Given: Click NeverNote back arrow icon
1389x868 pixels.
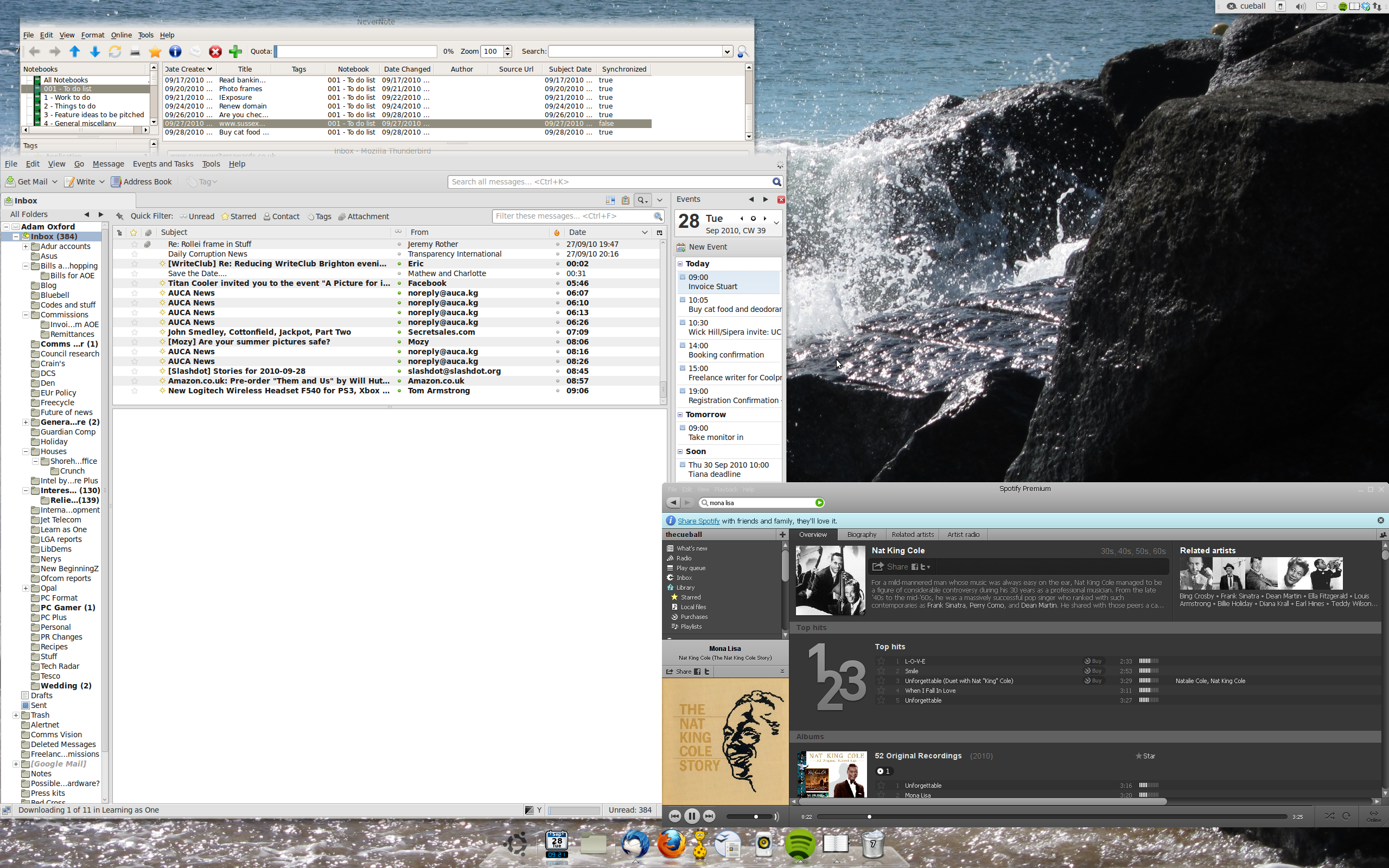Looking at the screenshot, I should pyautogui.click(x=35, y=52).
